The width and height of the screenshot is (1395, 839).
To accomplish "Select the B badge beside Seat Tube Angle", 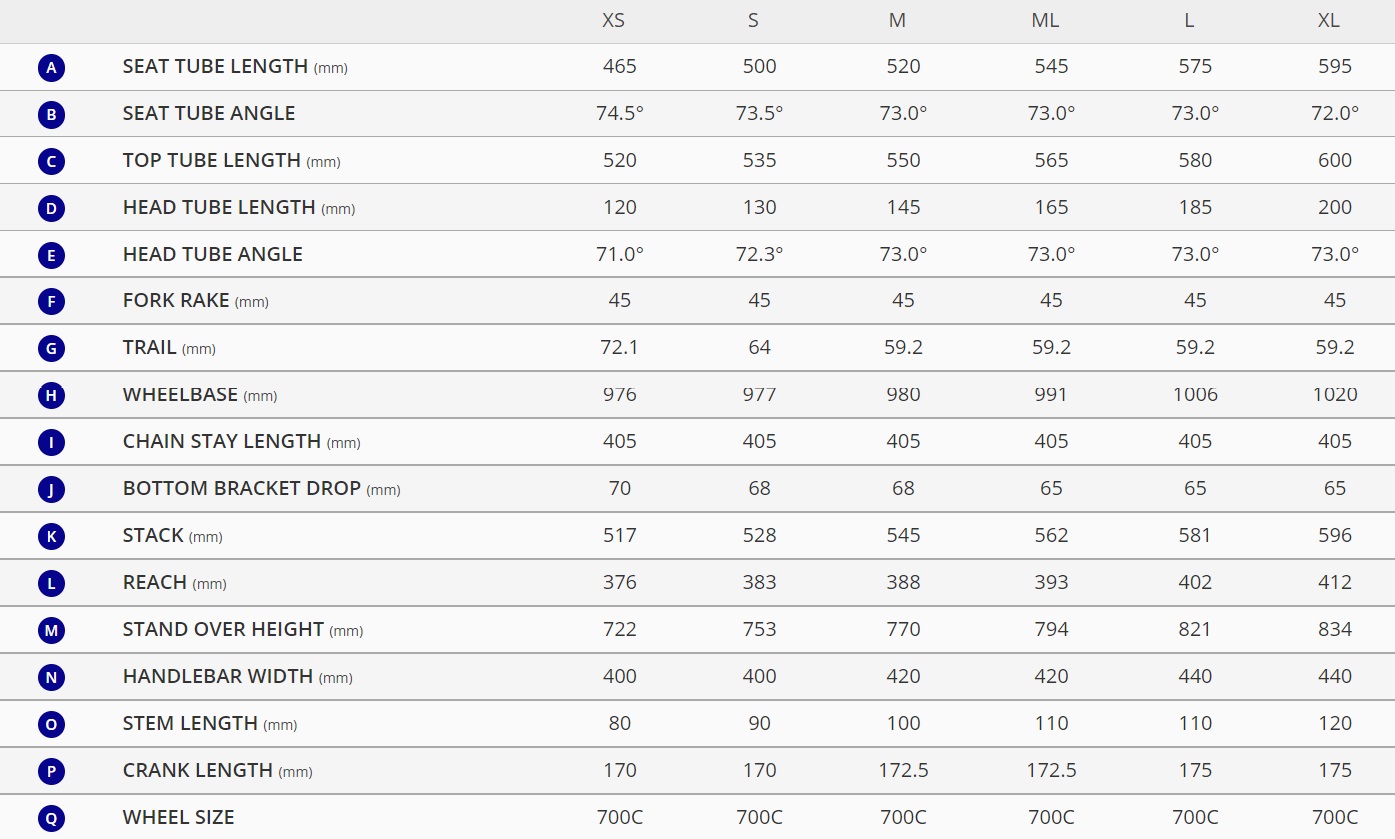I will click(x=51, y=115).
